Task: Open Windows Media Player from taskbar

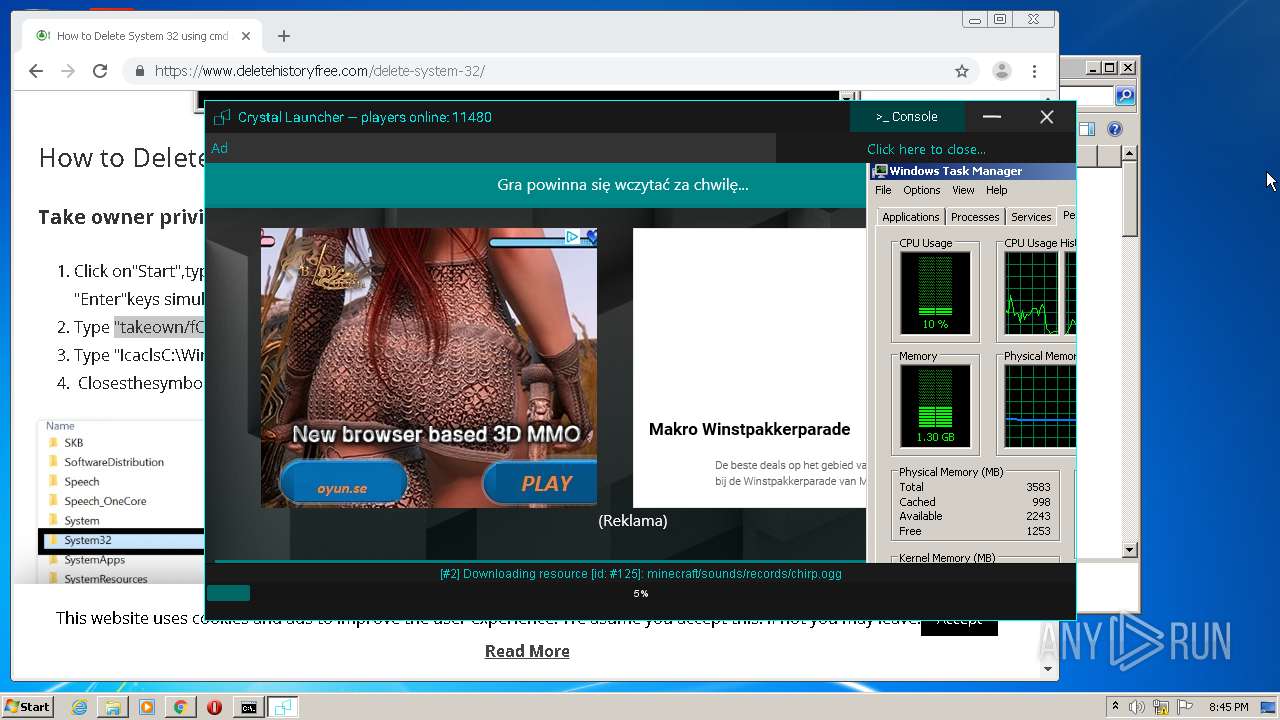Action: [x=147, y=707]
